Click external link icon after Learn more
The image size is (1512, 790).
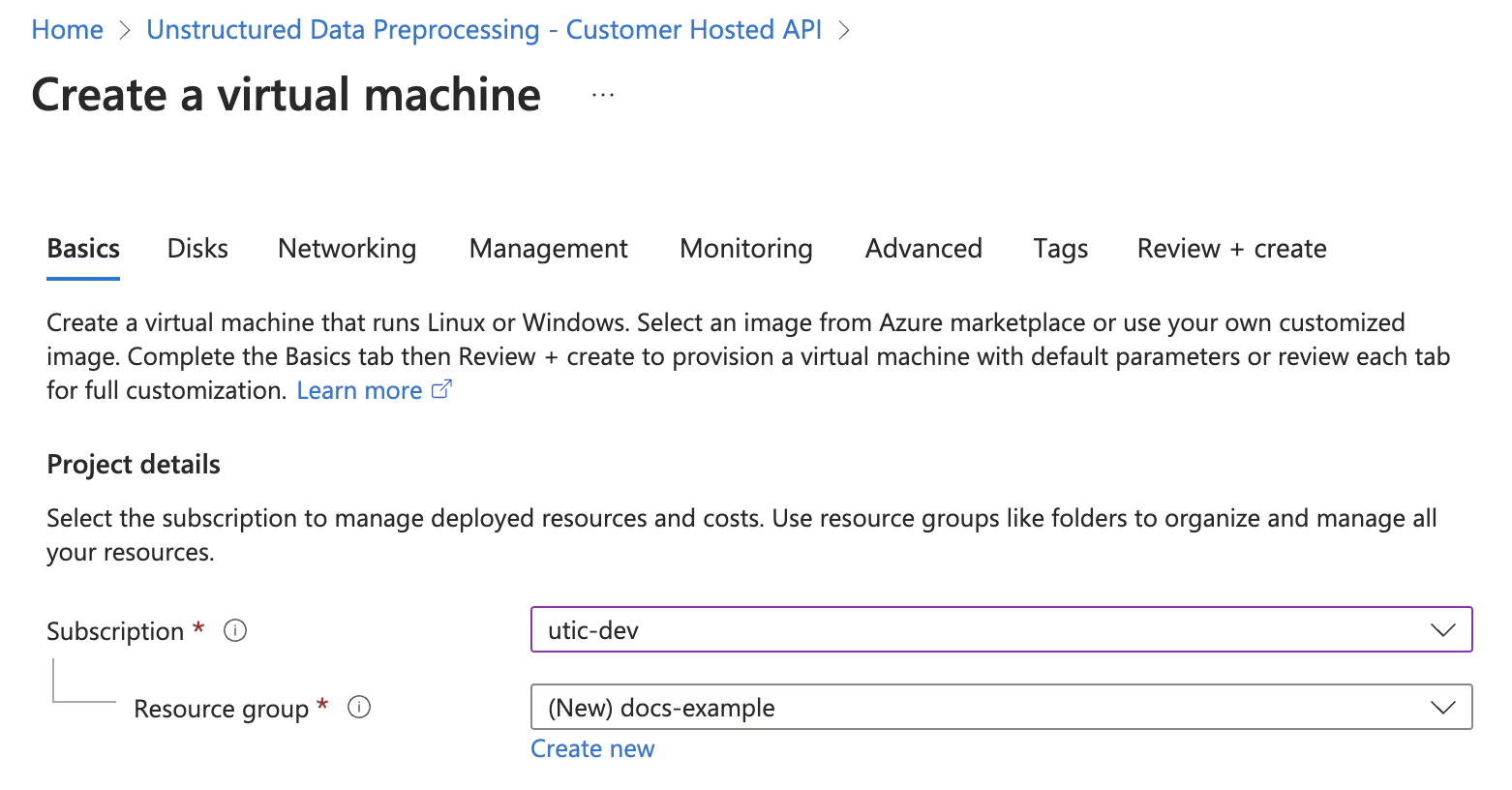441,389
